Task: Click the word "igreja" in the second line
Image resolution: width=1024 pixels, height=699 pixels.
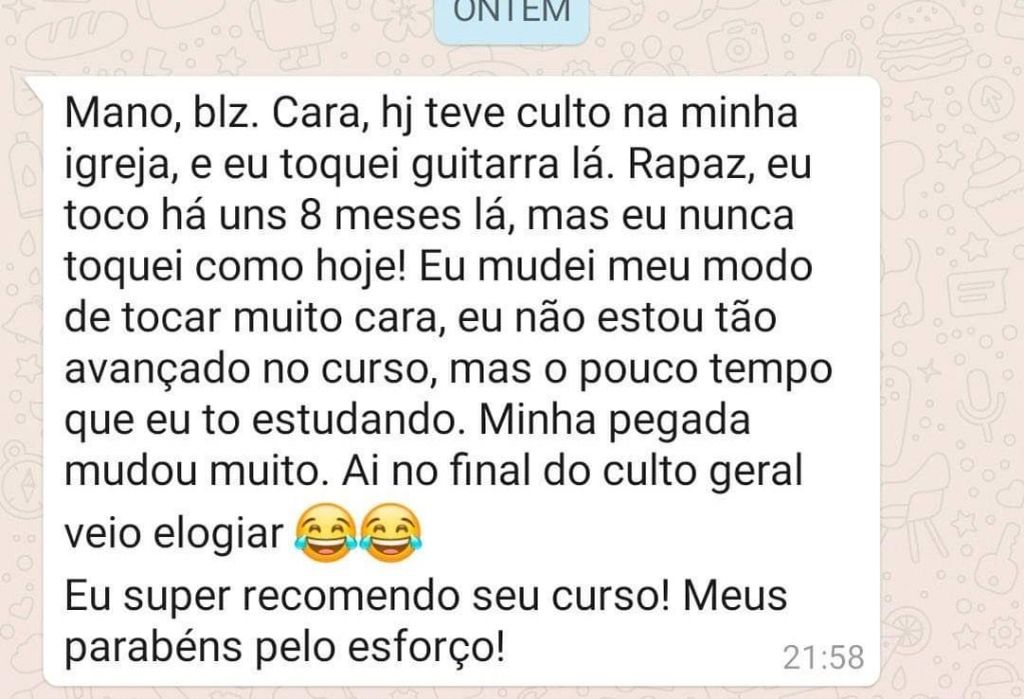Action: 117,165
